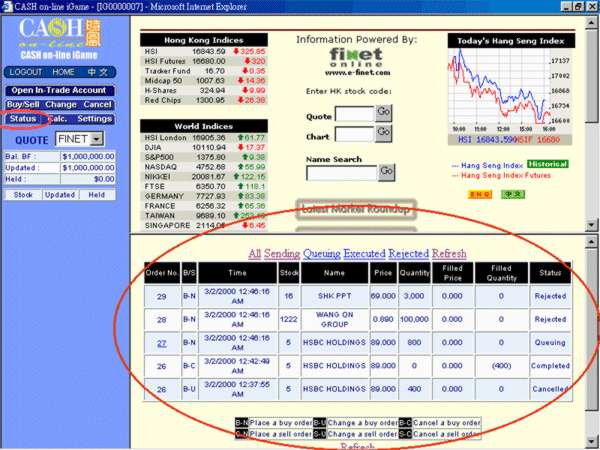Click Go button for Name Search
The height and width of the screenshot is (450, 600).
[386, 172]
